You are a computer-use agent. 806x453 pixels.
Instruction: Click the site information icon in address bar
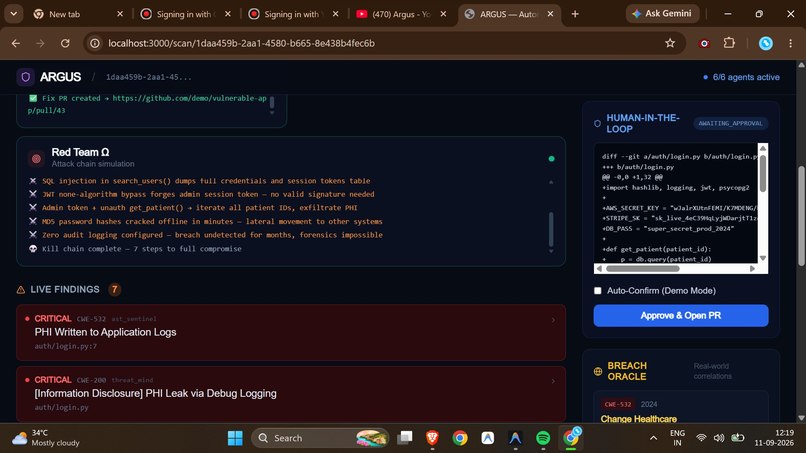(x=95, y=43)
